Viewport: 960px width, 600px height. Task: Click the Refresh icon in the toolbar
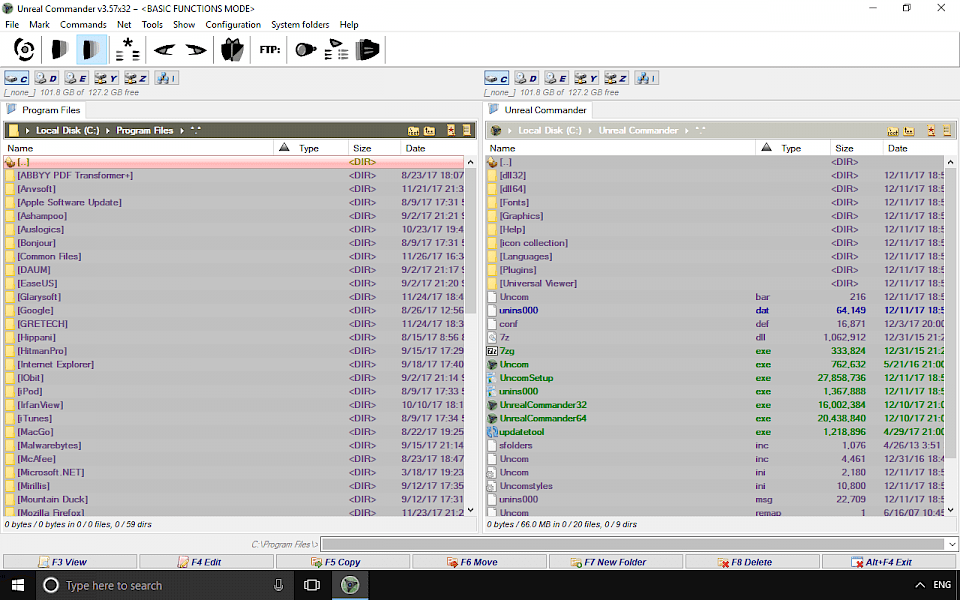click(24, 50)
